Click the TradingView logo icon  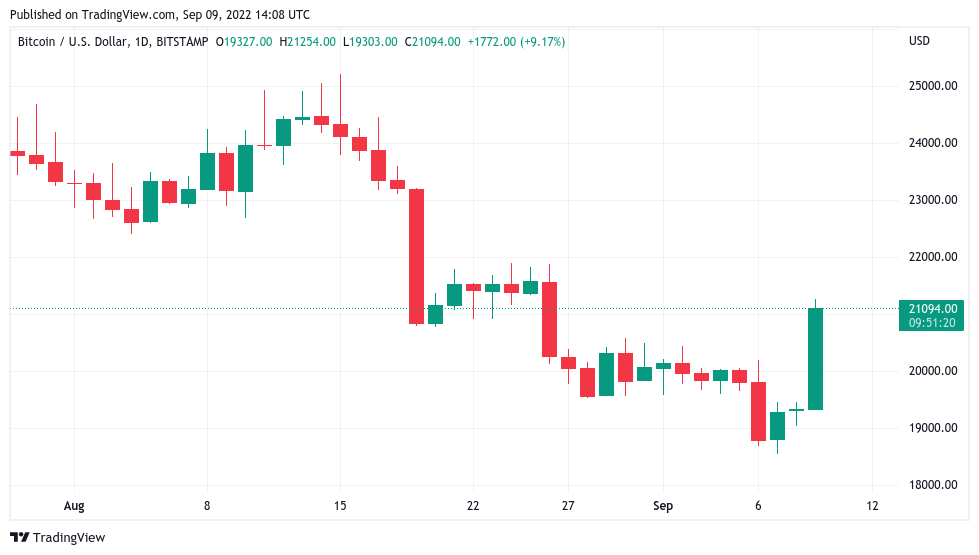point(19,537)
